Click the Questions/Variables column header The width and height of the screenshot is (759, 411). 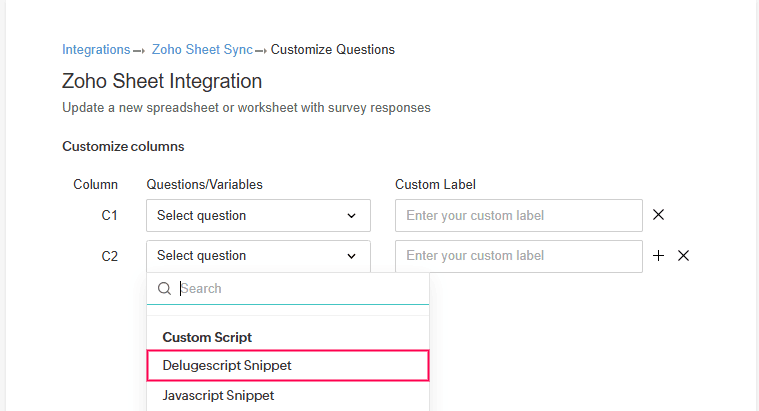tap(204, 184)
